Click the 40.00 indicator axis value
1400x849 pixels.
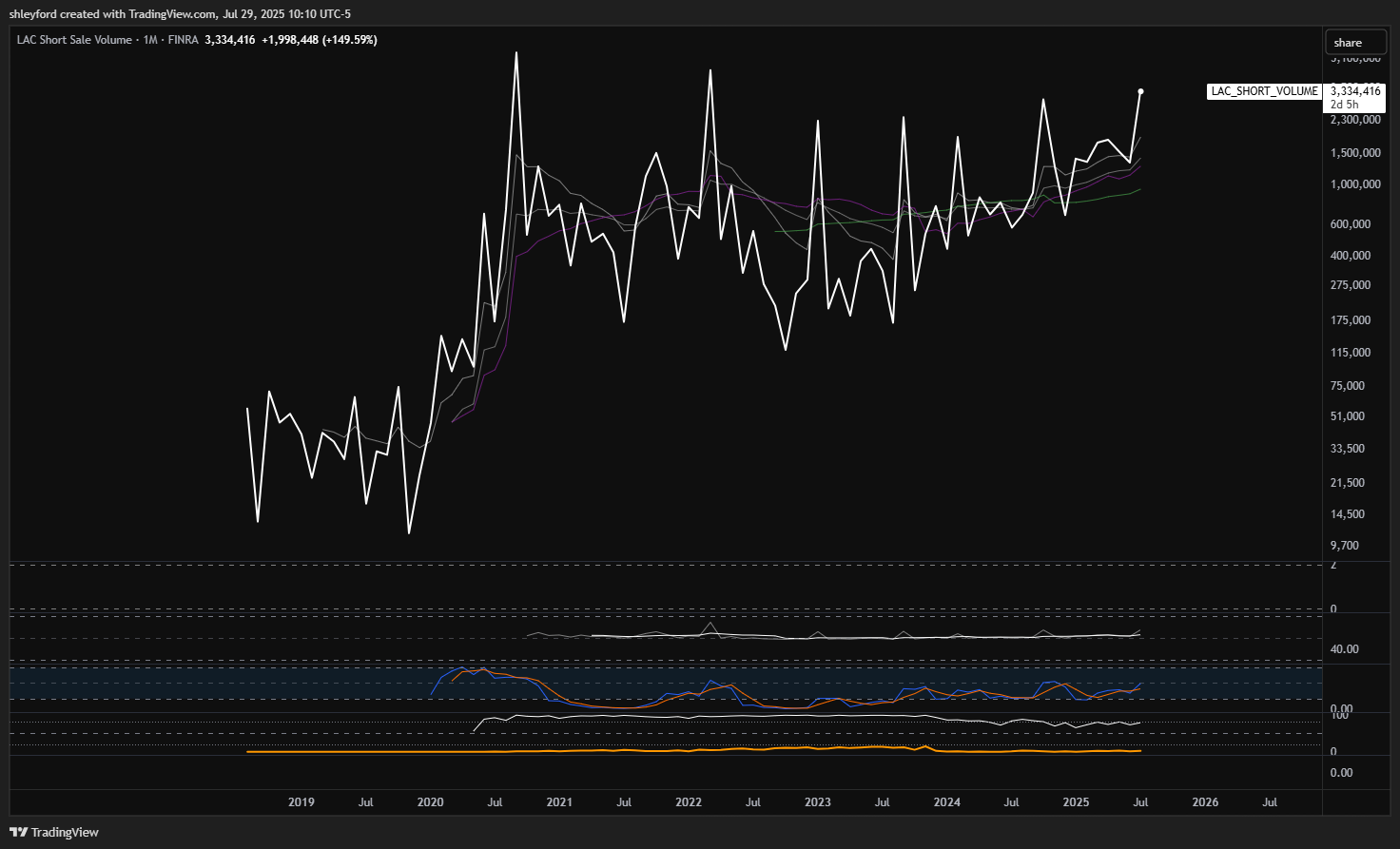(x=1345, y=649)
